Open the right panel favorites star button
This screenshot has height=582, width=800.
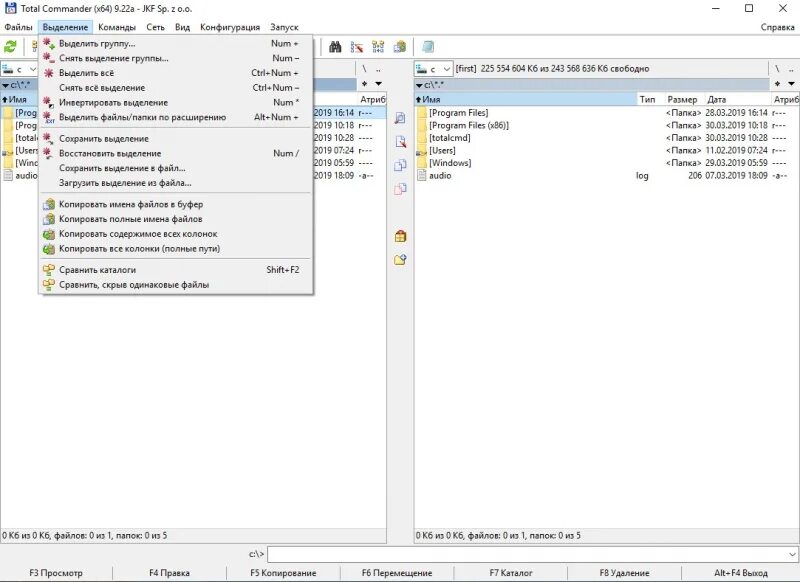point(777,84)
